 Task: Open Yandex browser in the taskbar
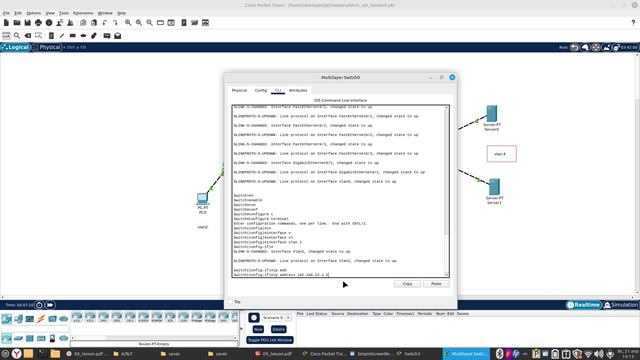pos(17,354)
